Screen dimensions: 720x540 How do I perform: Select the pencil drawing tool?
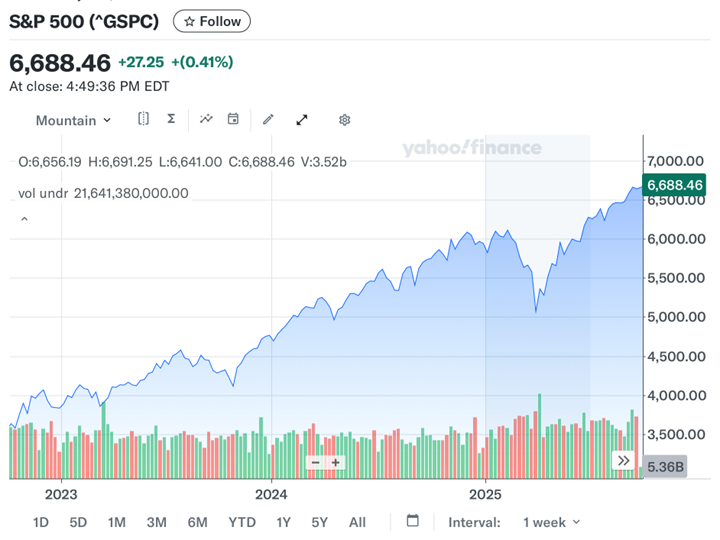[268, 120]
